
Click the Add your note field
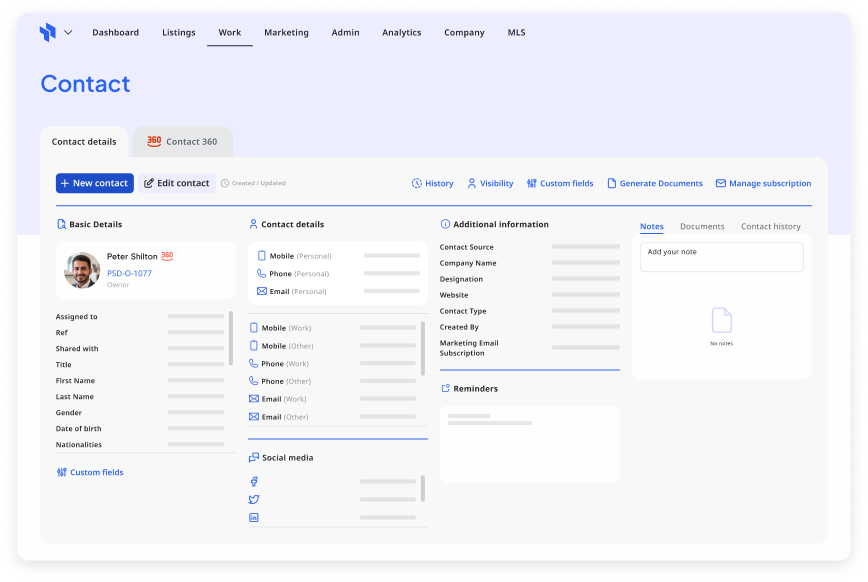click(721, 257)
